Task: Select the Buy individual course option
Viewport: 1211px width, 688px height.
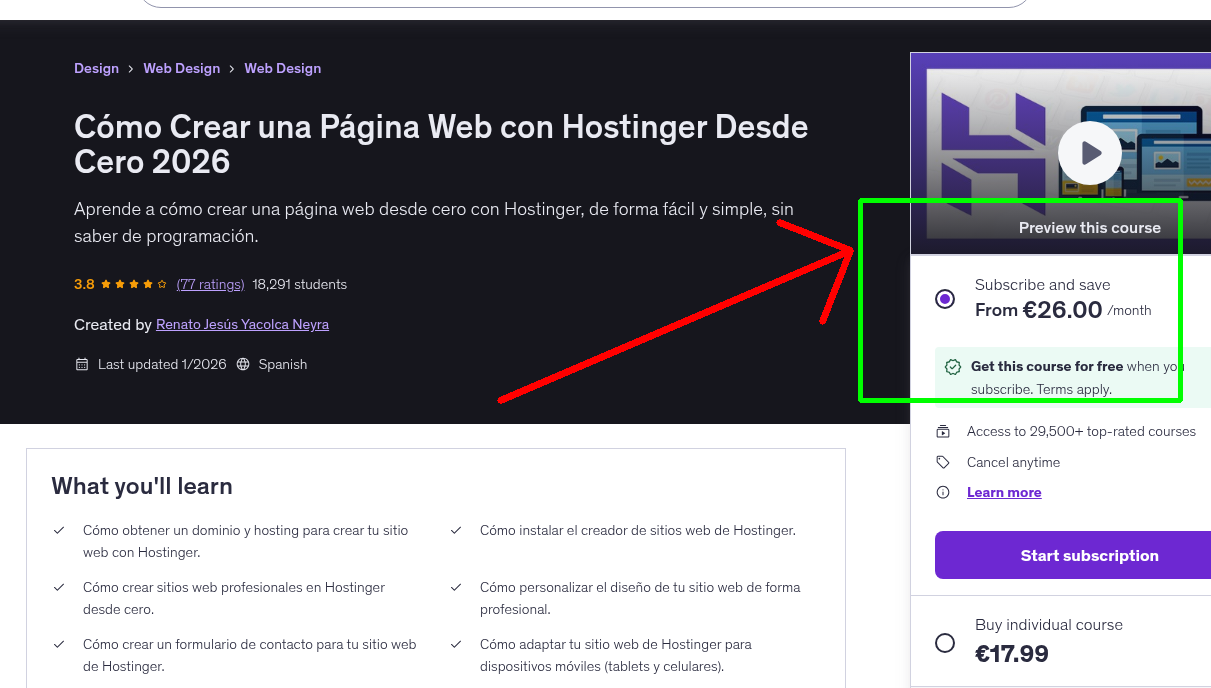Action: 945,643
